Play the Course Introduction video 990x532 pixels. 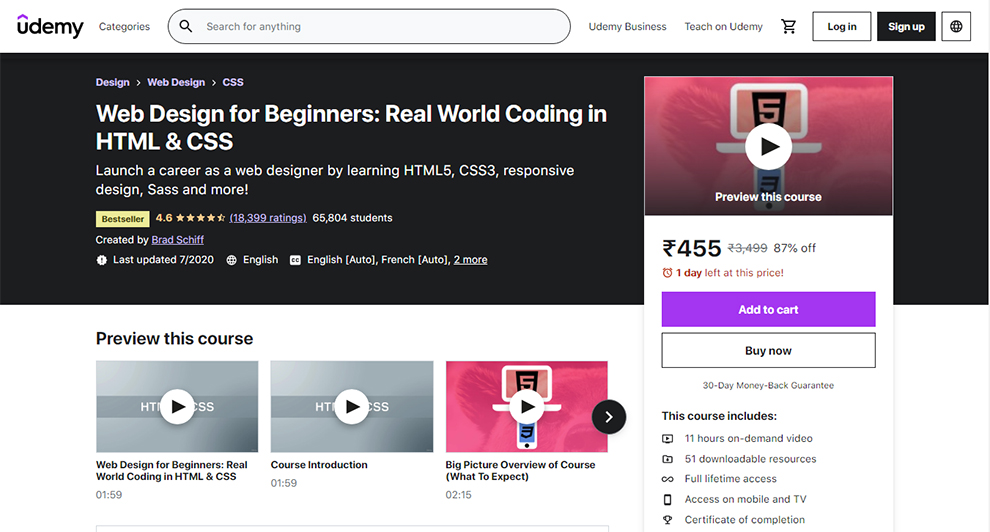(x=352, y=406)
